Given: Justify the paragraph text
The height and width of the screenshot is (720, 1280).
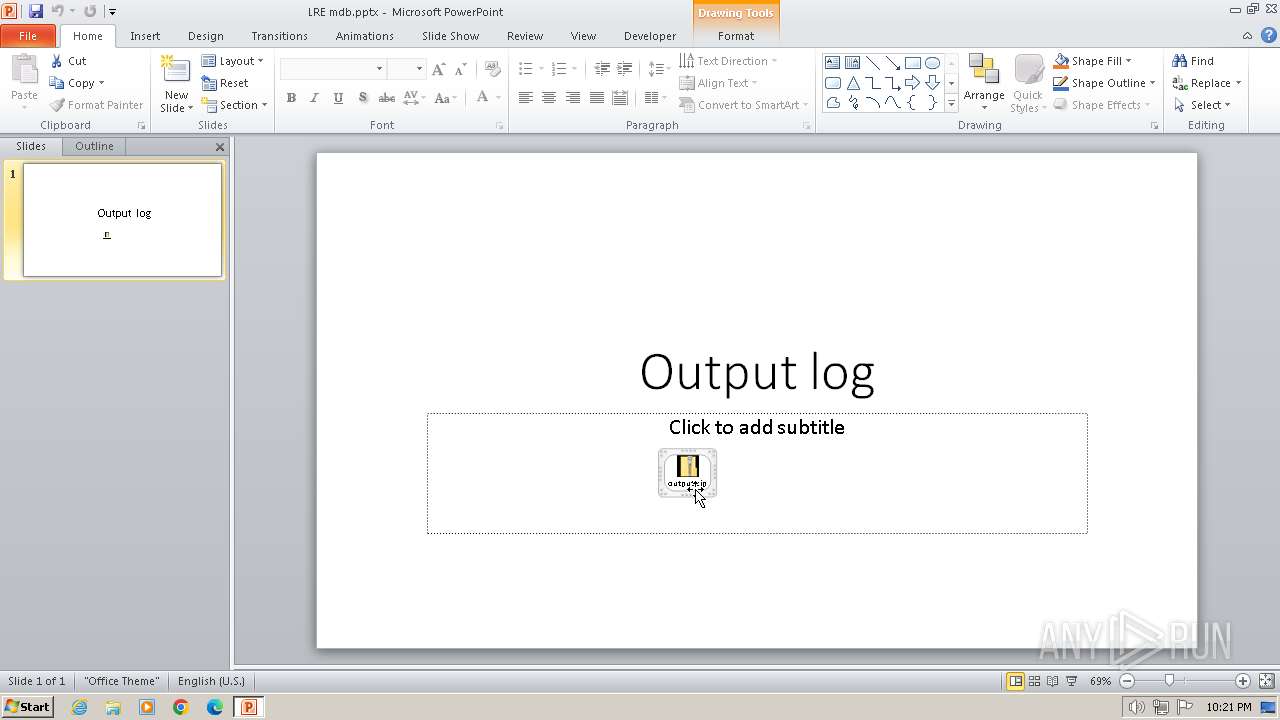Looking at the screenshot, I should coord(597,98).
